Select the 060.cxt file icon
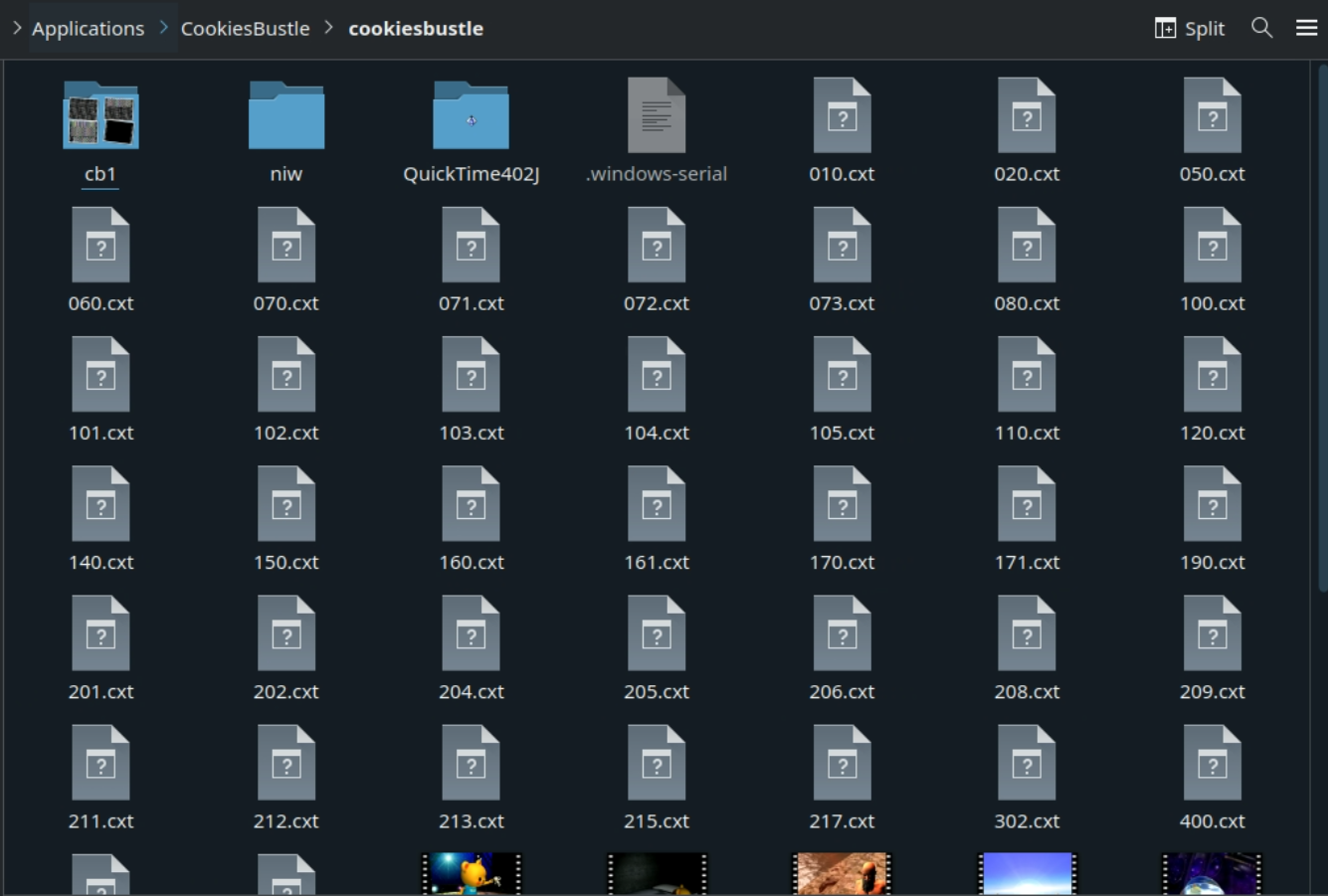The height and width of the screenshot is (896, 1328). click(100, 245)
